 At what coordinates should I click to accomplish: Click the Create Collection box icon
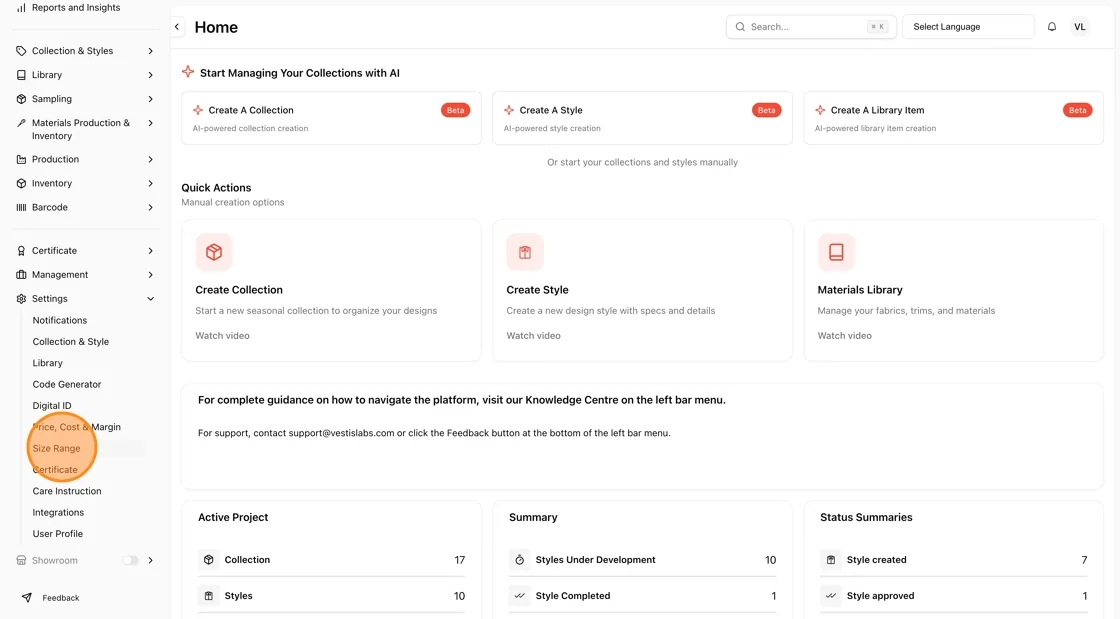214,252
